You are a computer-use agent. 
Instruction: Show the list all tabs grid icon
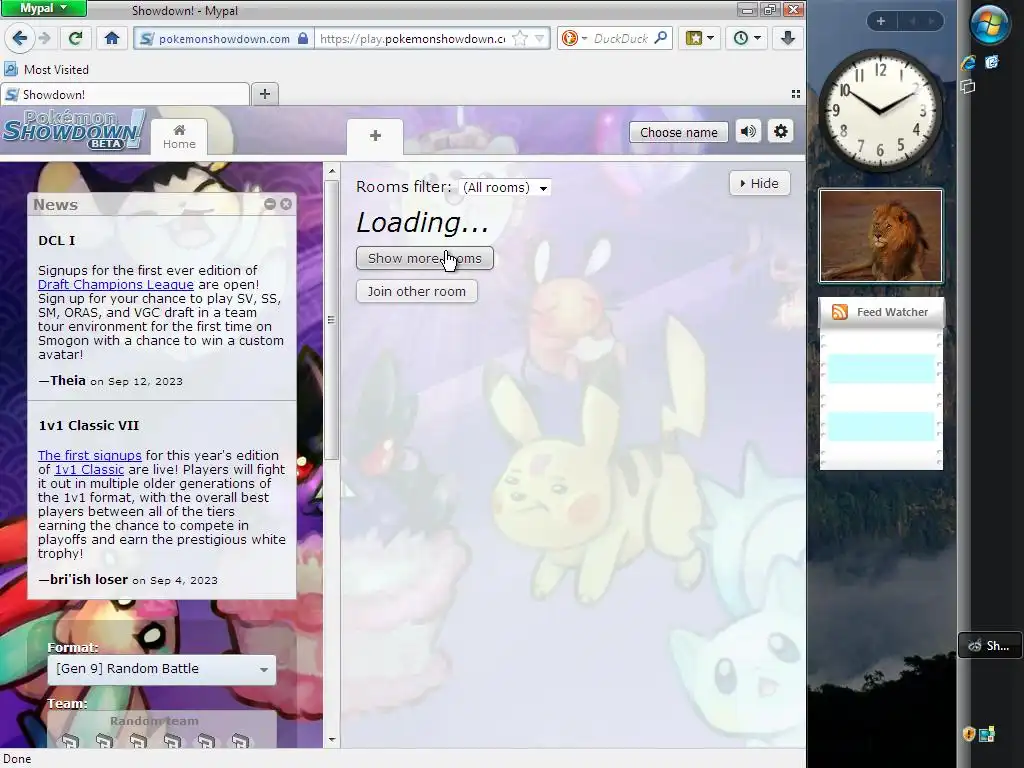pyautogui.click(x=795, y=94)
